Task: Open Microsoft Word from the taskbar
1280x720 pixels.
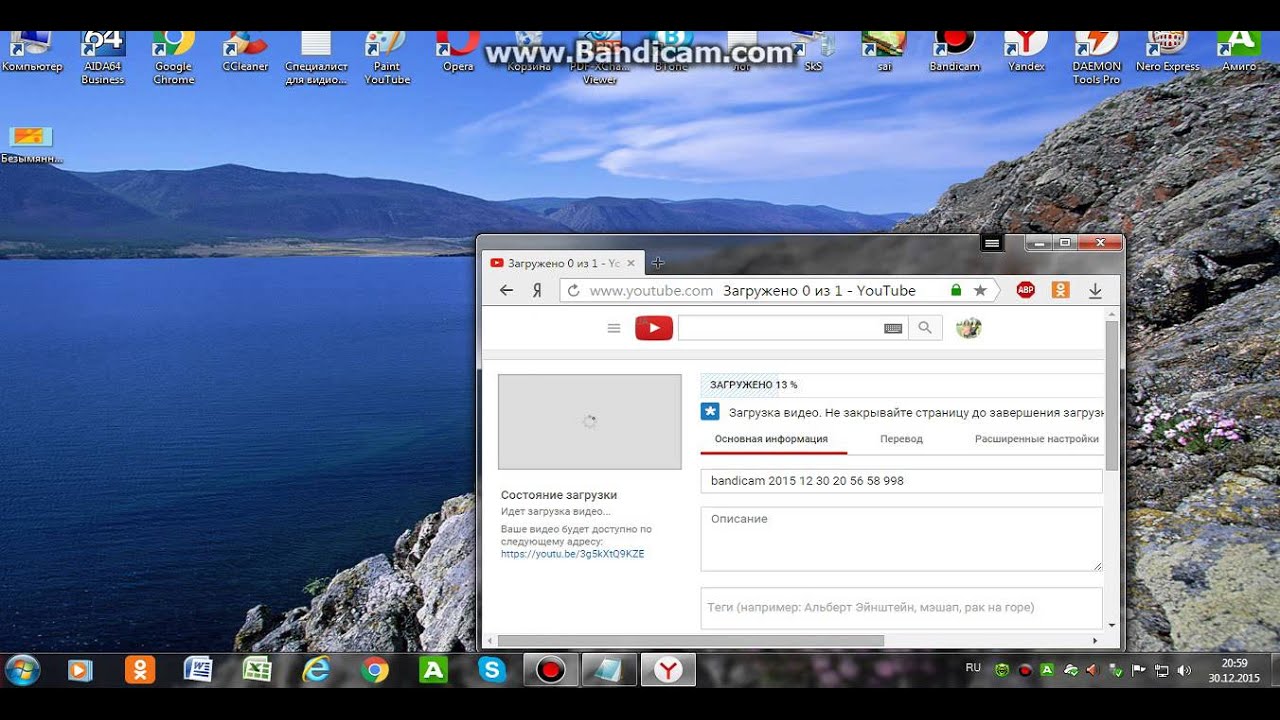Action: [x=198, y=670]
